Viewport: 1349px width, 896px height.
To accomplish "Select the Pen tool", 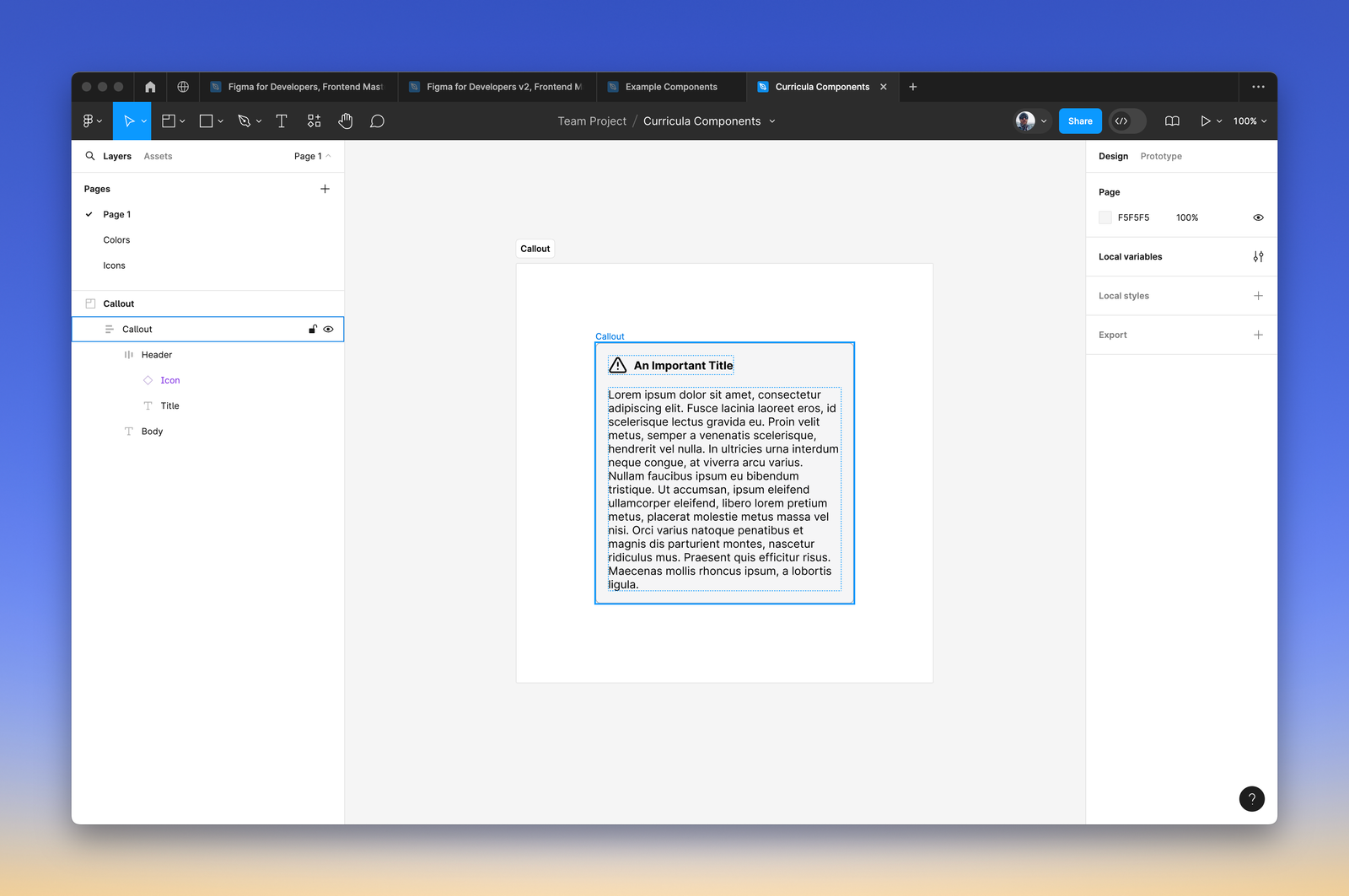I will 245,121.
